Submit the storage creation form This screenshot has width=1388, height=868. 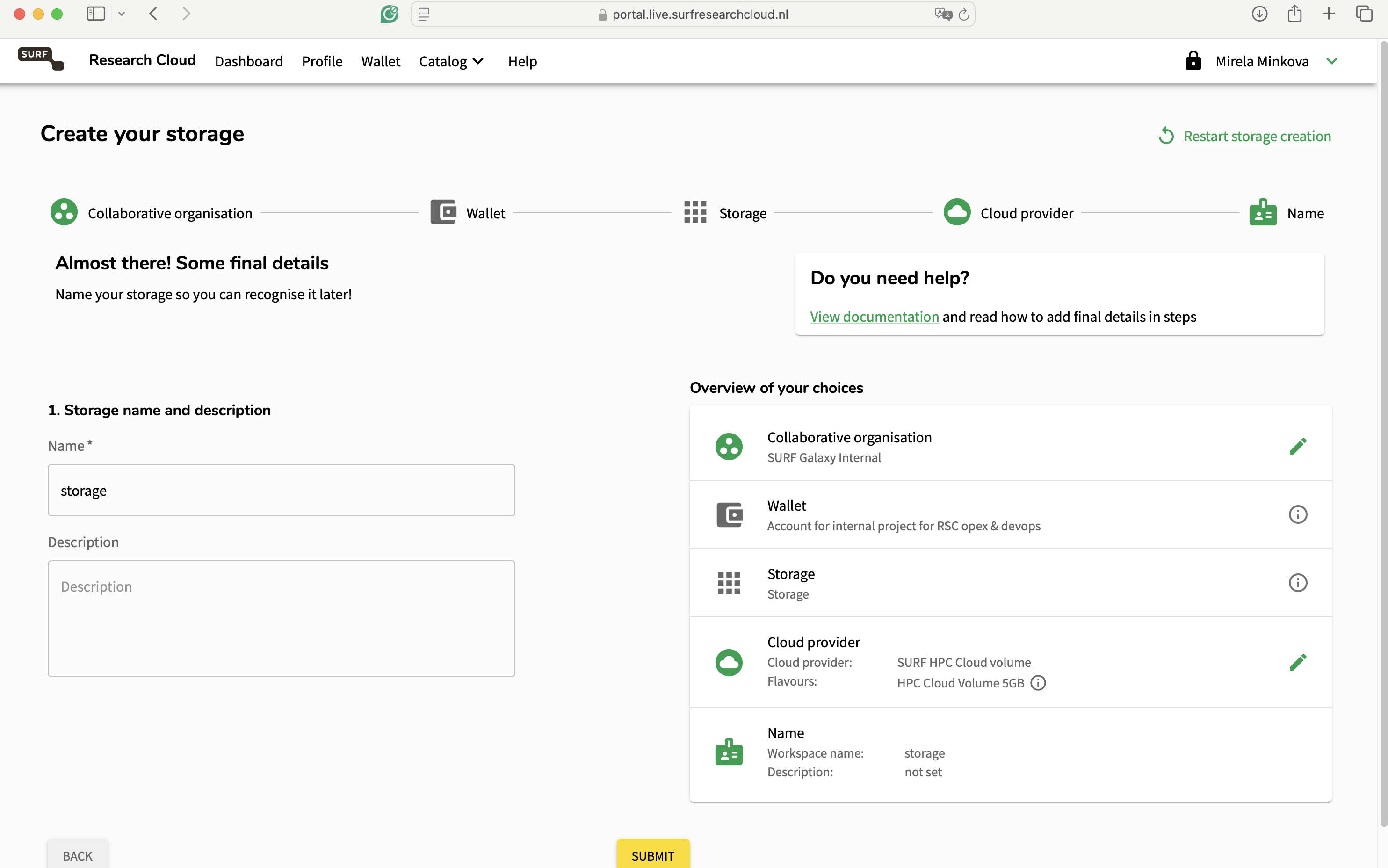[x=653, y=855]
